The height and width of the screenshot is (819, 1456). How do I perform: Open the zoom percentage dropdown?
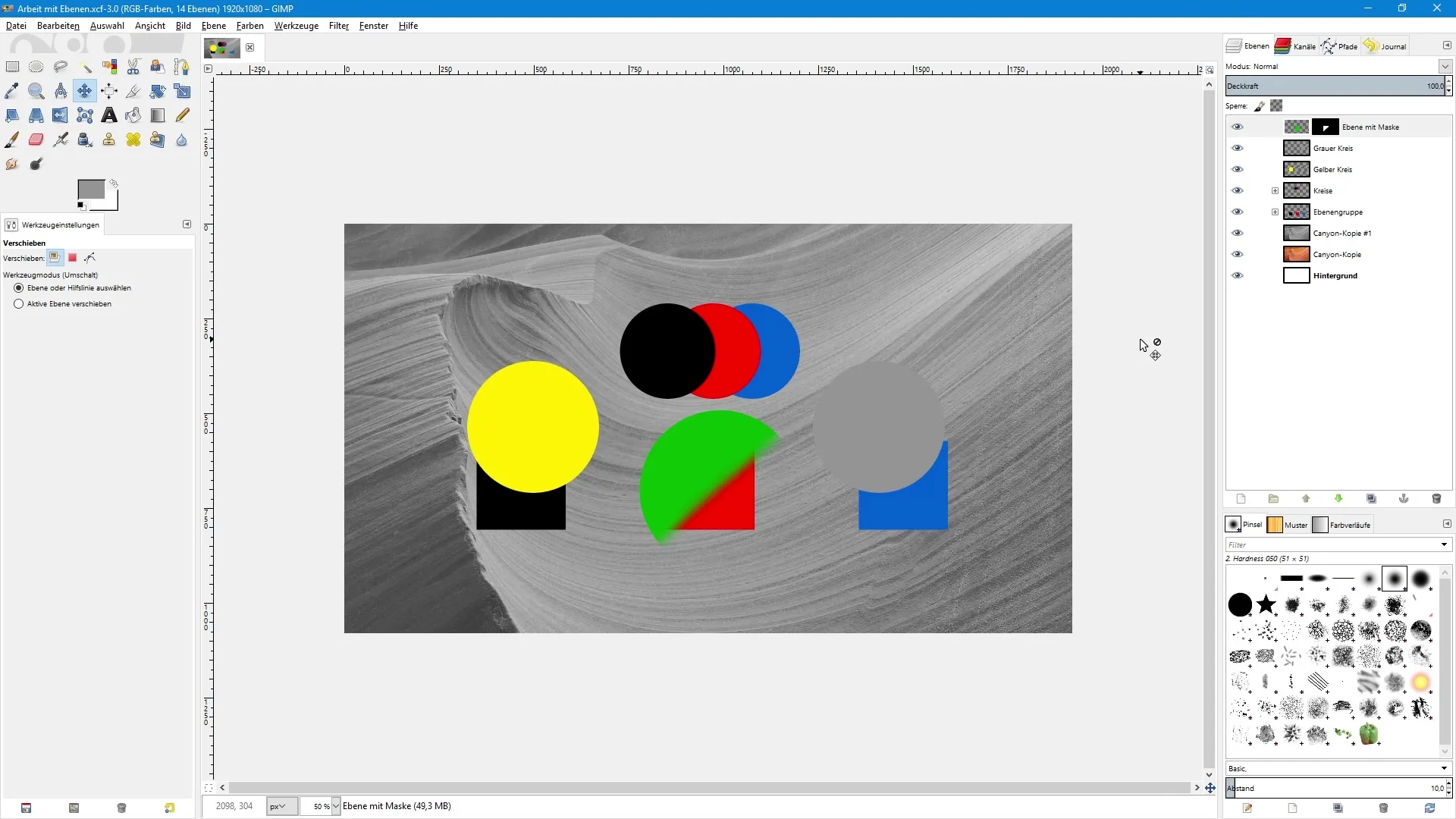tap(336, 806)
